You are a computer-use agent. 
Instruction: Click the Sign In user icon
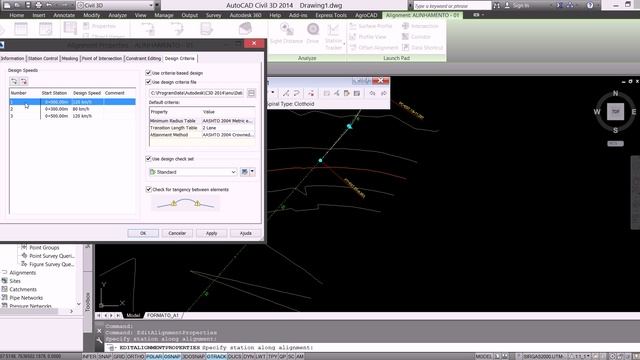[x=507, y=5]
